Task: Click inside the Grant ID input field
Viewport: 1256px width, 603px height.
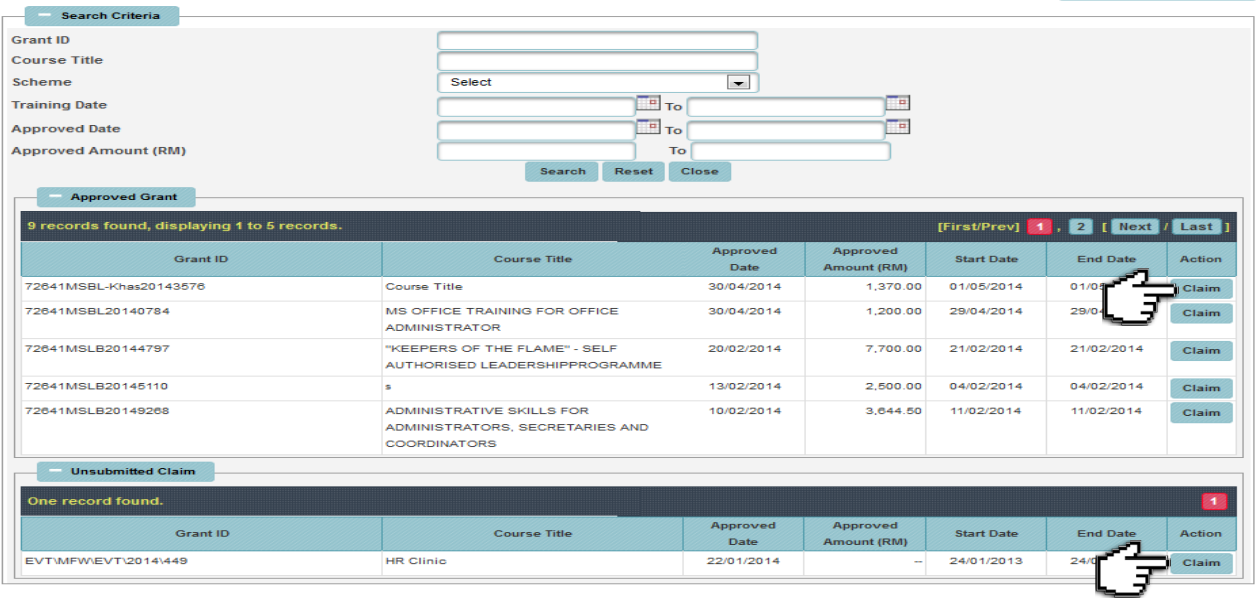Action: 597,39
